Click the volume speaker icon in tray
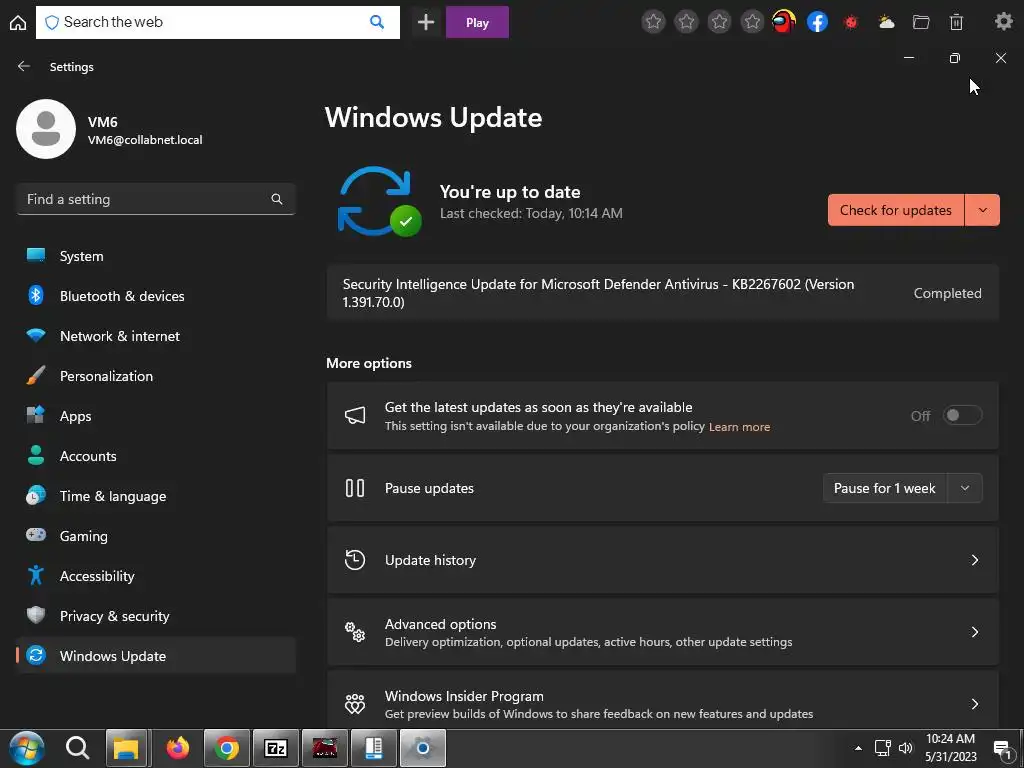 point(905,748)
